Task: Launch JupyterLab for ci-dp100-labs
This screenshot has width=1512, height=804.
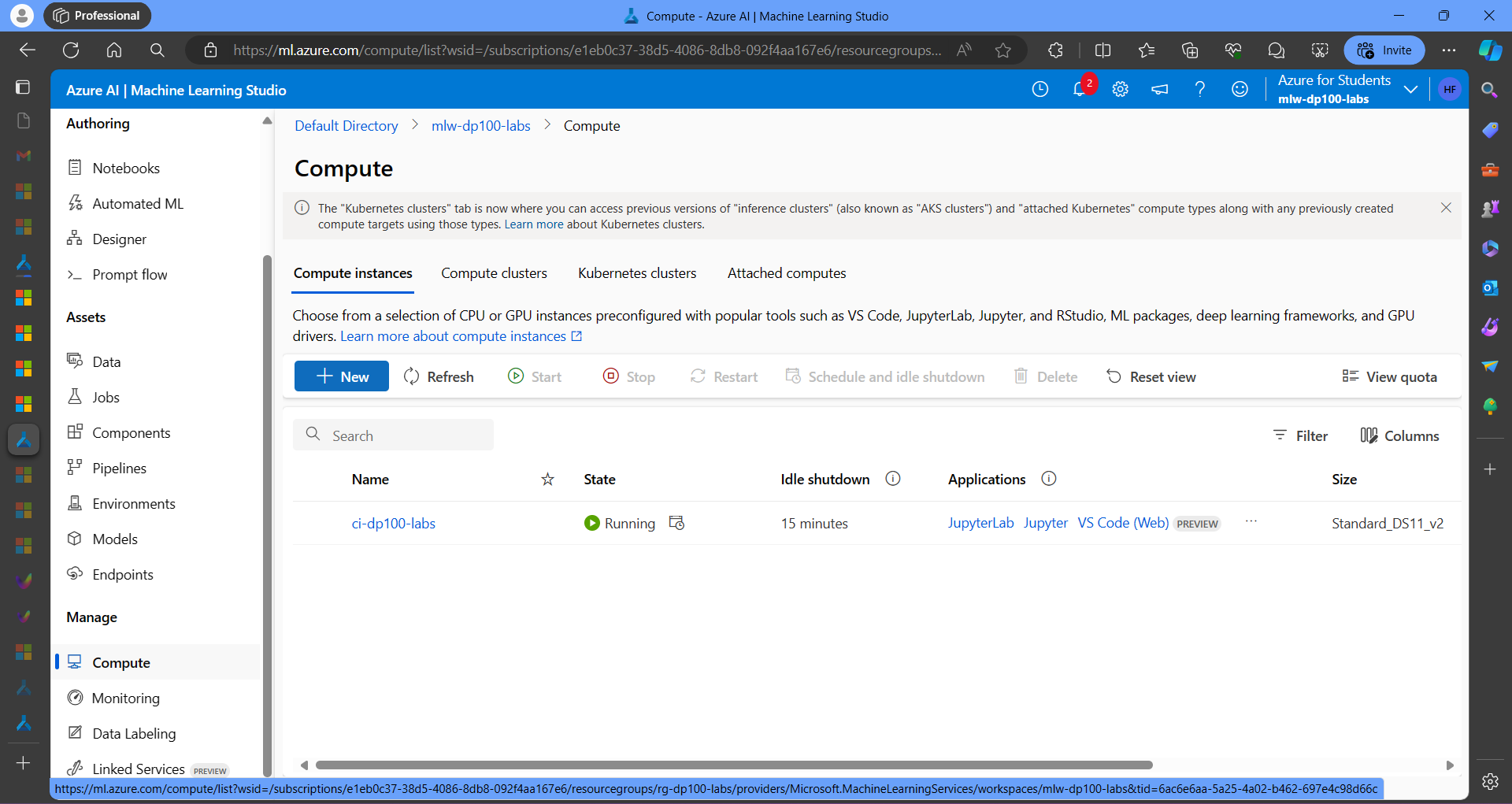Action: pos(980,523)
